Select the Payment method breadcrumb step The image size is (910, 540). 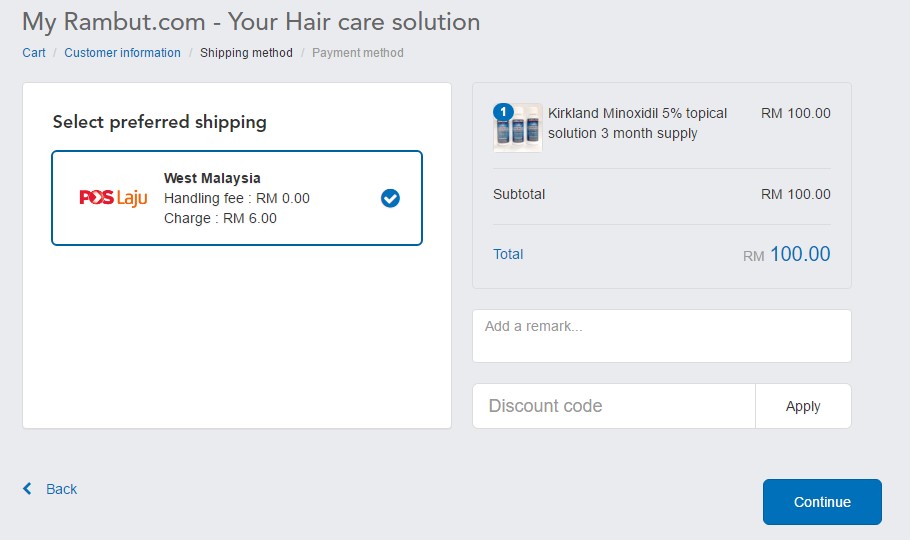(358, 53)
